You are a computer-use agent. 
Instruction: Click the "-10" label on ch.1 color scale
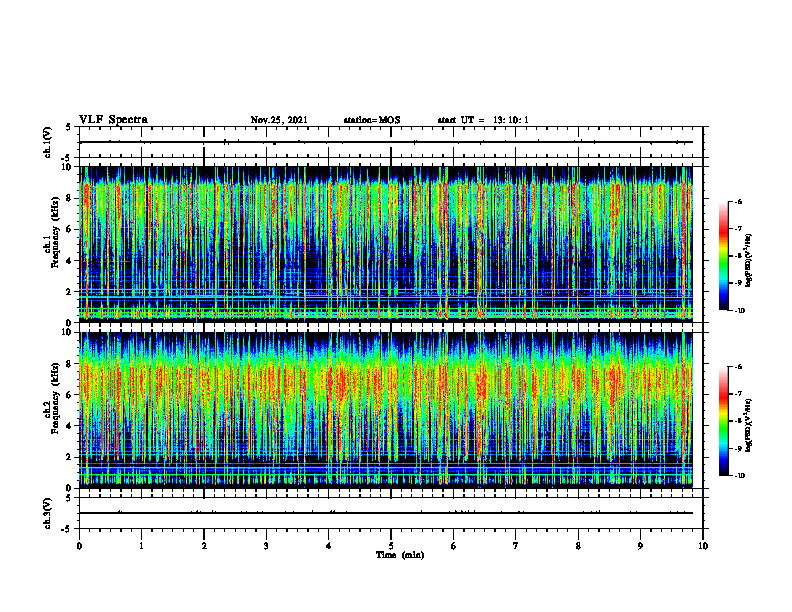tap(739, 311)
